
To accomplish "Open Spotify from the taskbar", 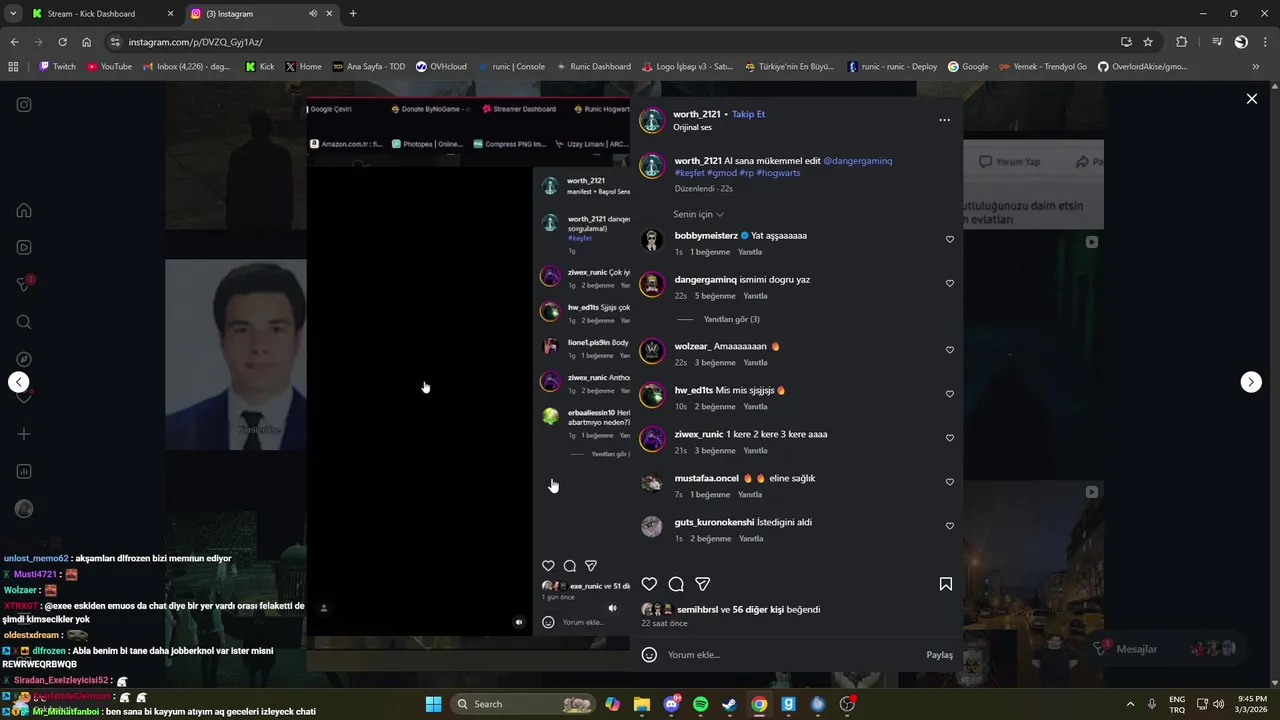I will click(x=700, y=704).
